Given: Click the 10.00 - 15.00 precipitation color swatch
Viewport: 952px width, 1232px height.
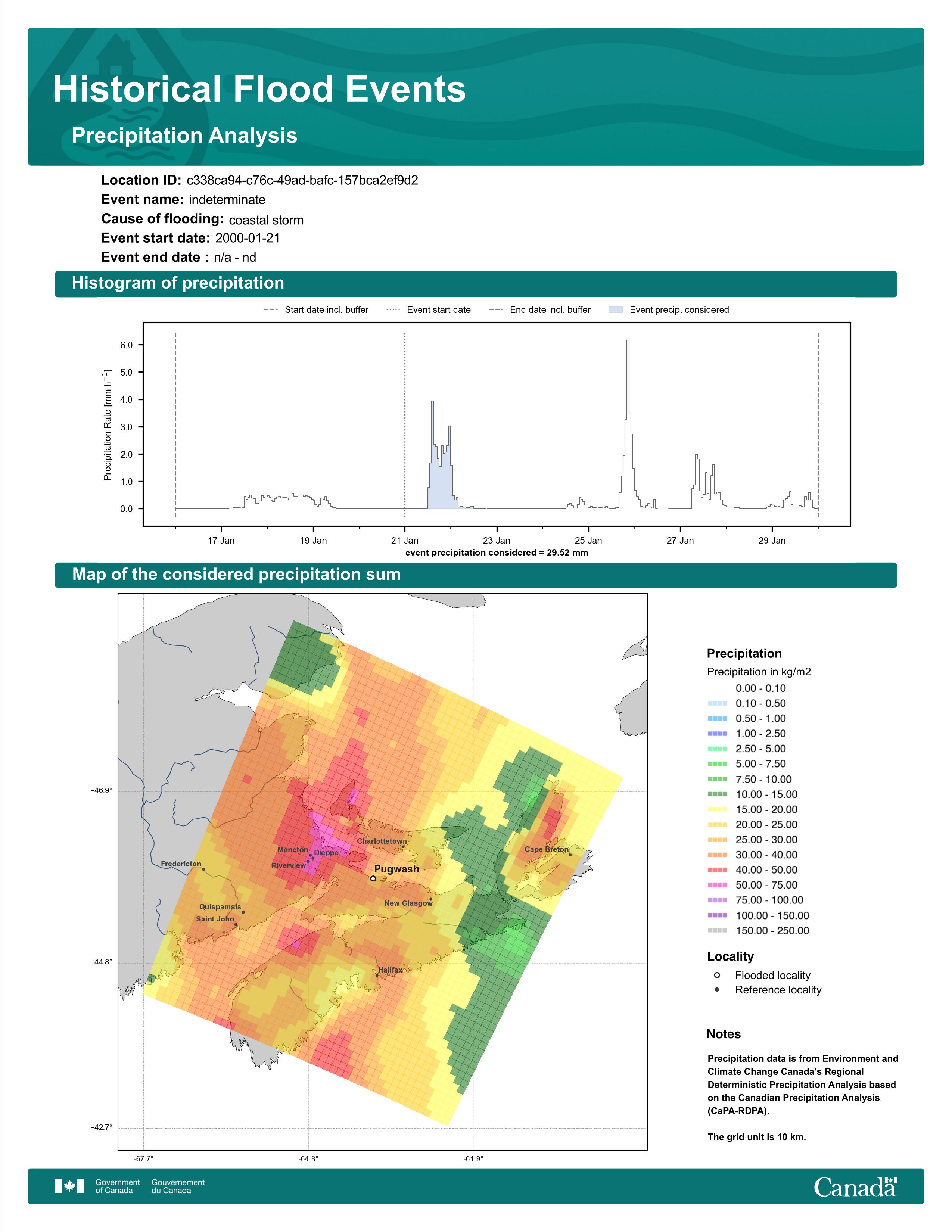Looking at the screenshot, I should pos(718,794).
